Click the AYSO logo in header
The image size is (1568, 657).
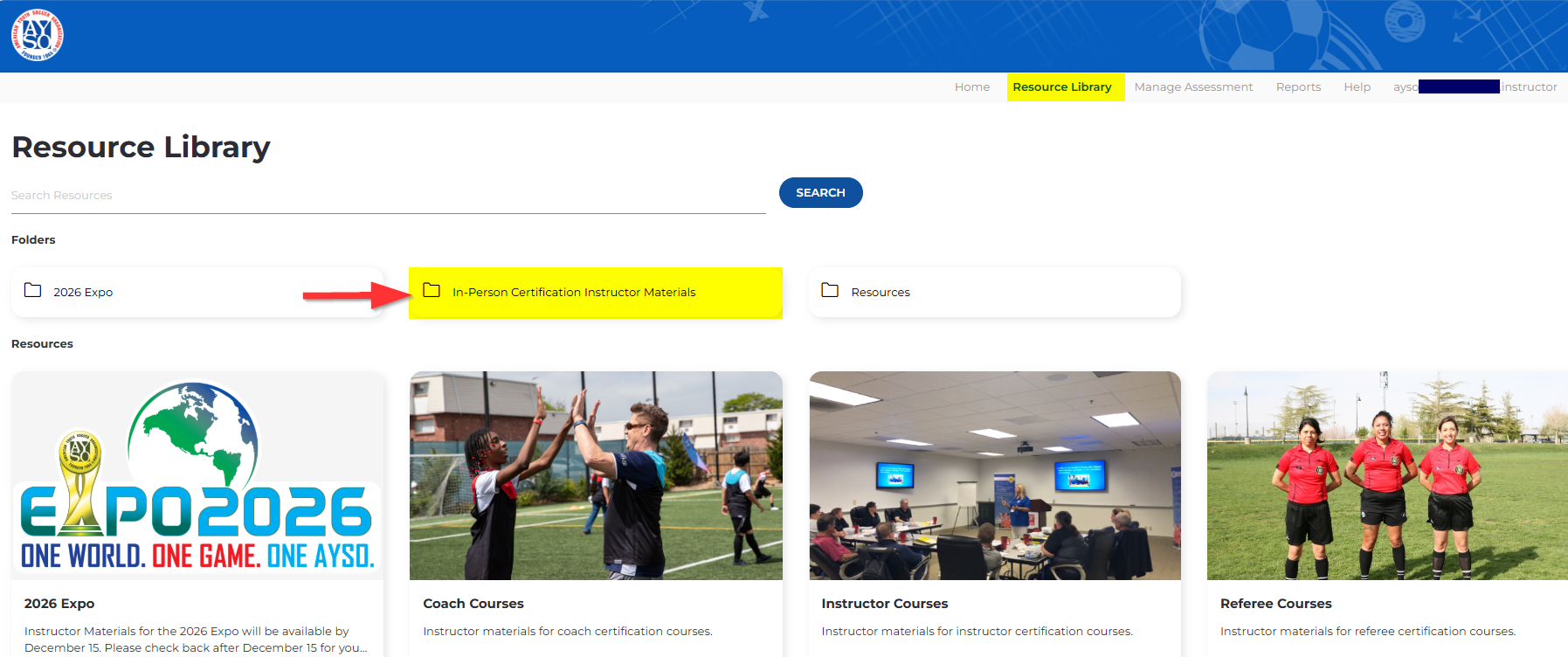(37, 35)
